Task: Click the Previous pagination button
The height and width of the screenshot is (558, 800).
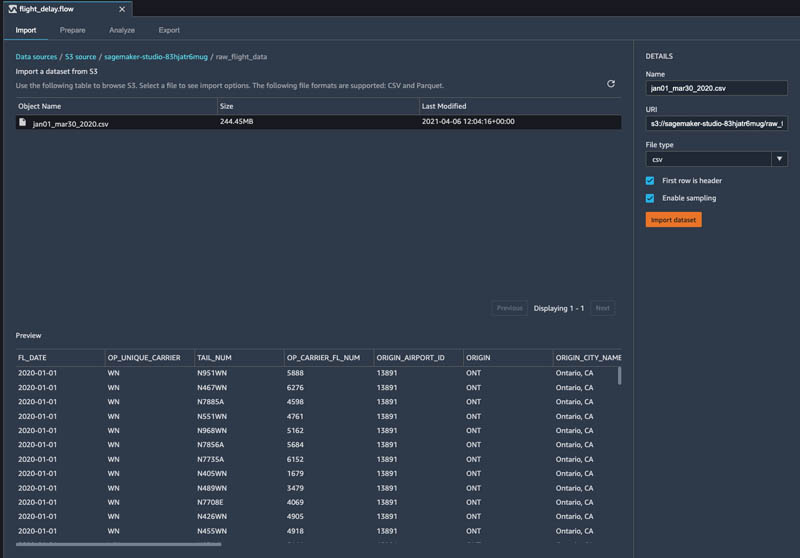Action: pos(509,308)
